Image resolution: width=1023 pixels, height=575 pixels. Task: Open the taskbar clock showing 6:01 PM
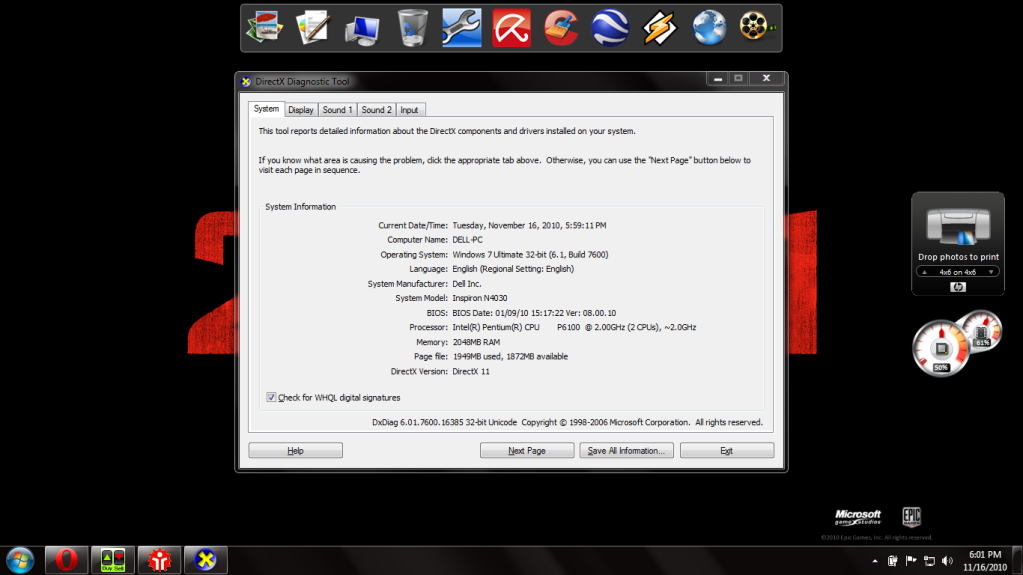(985, 561)
